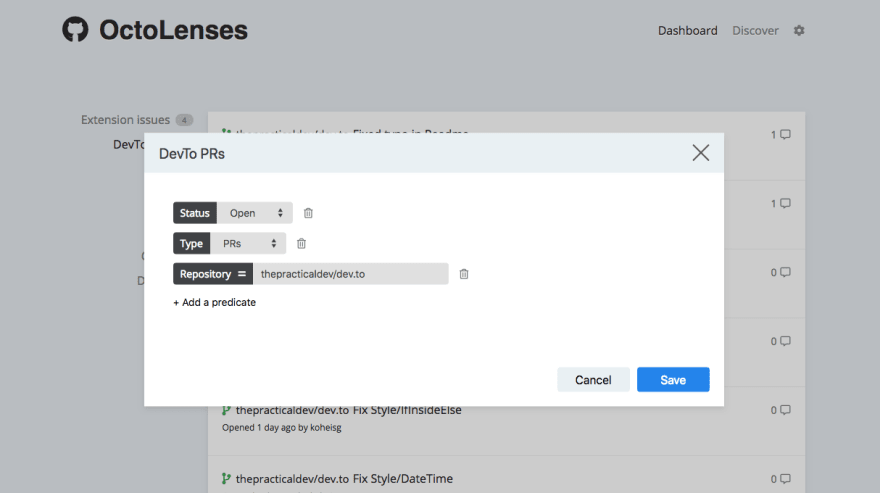The width and height of the screenshot is (880, 493).
Task: Click 'Opened 1 day ago by koheisg' text
Action: [x=282, y=428]
